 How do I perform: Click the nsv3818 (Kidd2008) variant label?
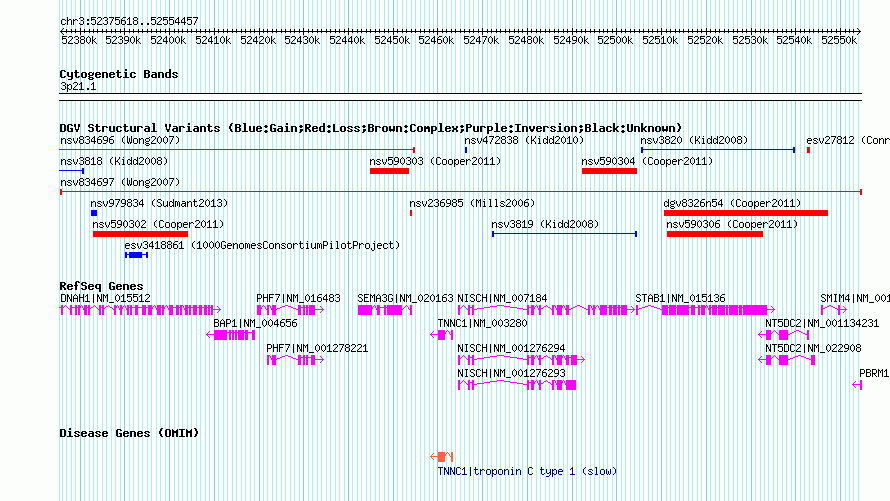(x=114, y=161)
